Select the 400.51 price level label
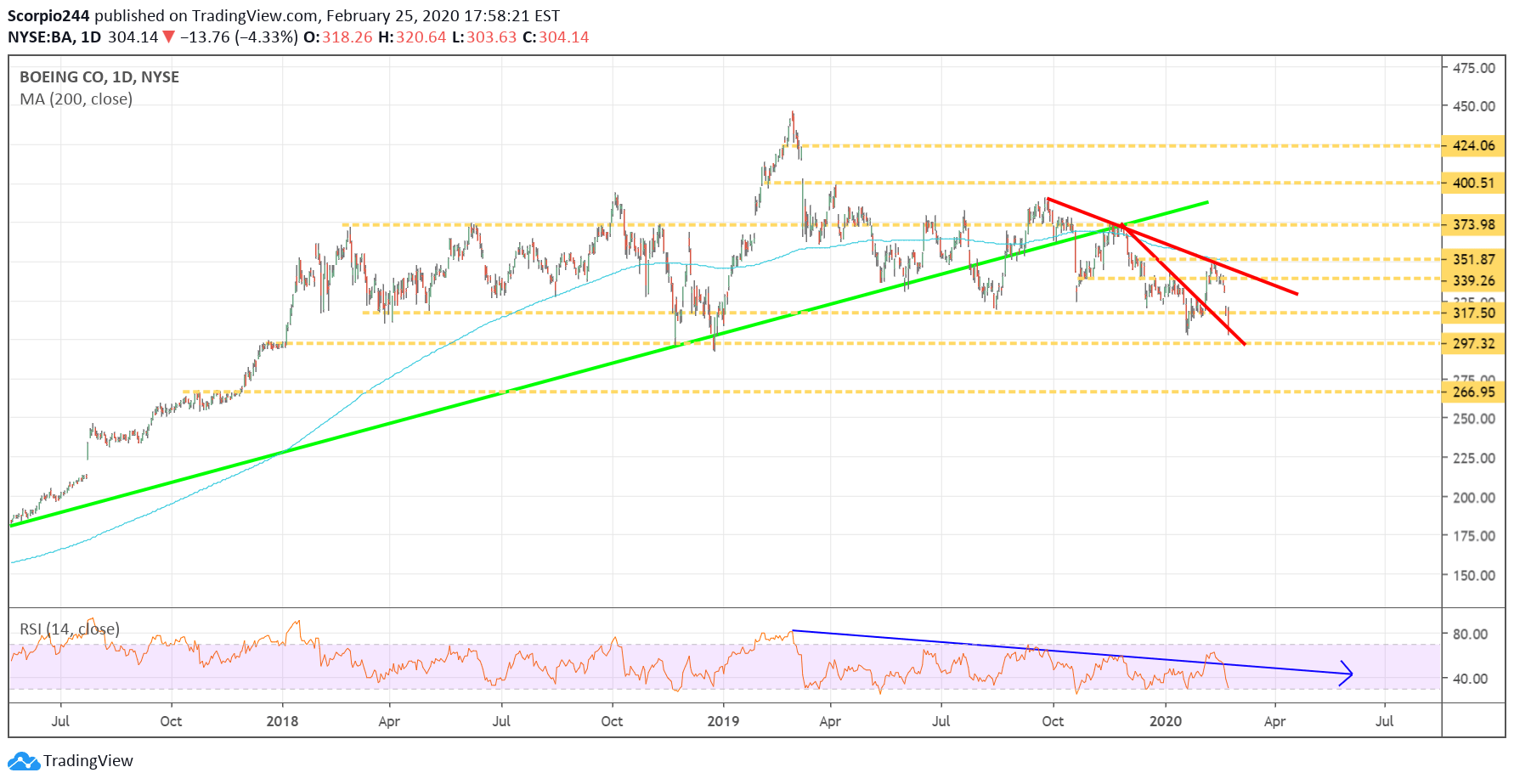This screenshot has width=1514, height=784. (1473, 183)
